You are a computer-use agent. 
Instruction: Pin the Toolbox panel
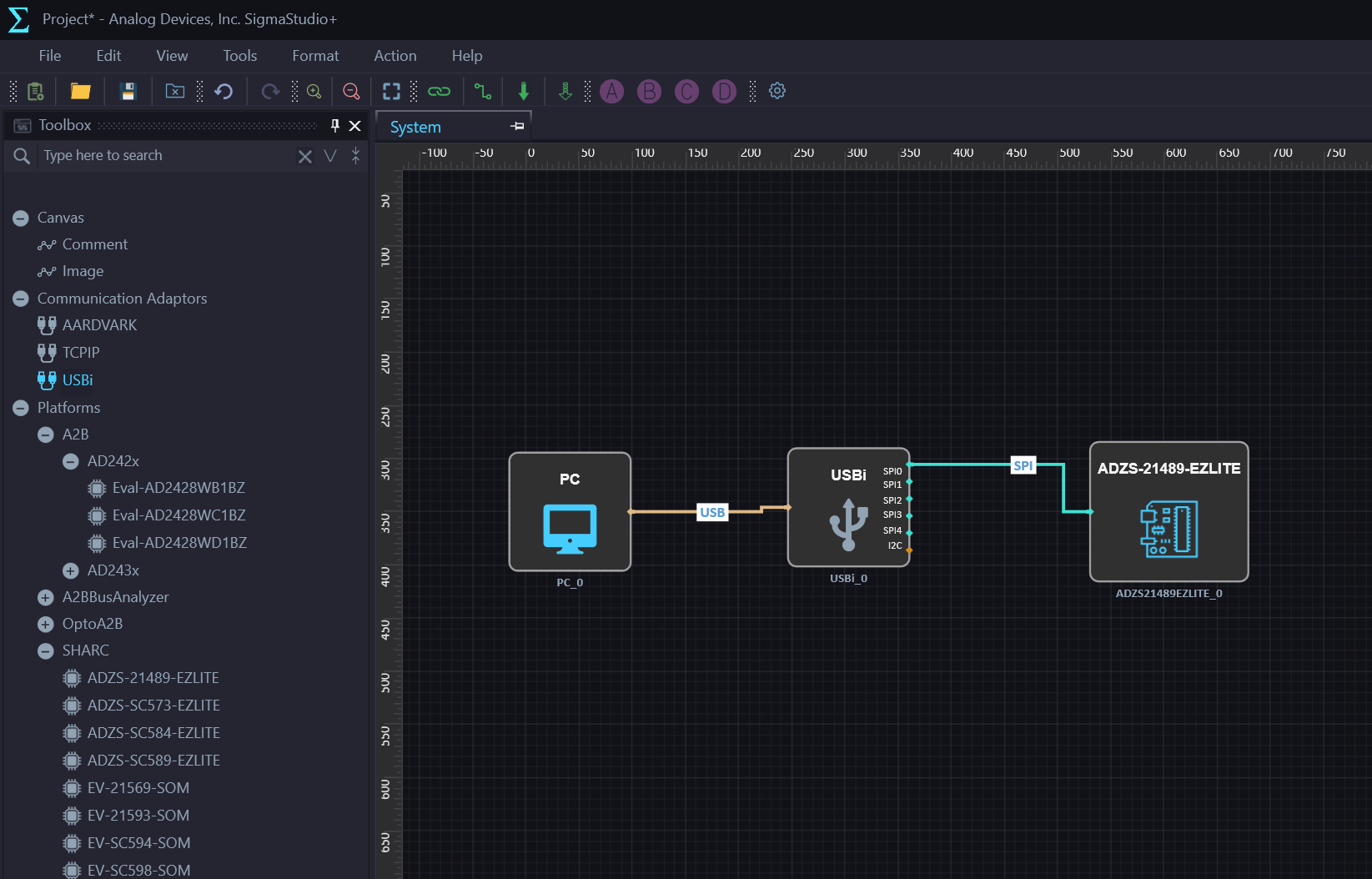click(334, 125)
